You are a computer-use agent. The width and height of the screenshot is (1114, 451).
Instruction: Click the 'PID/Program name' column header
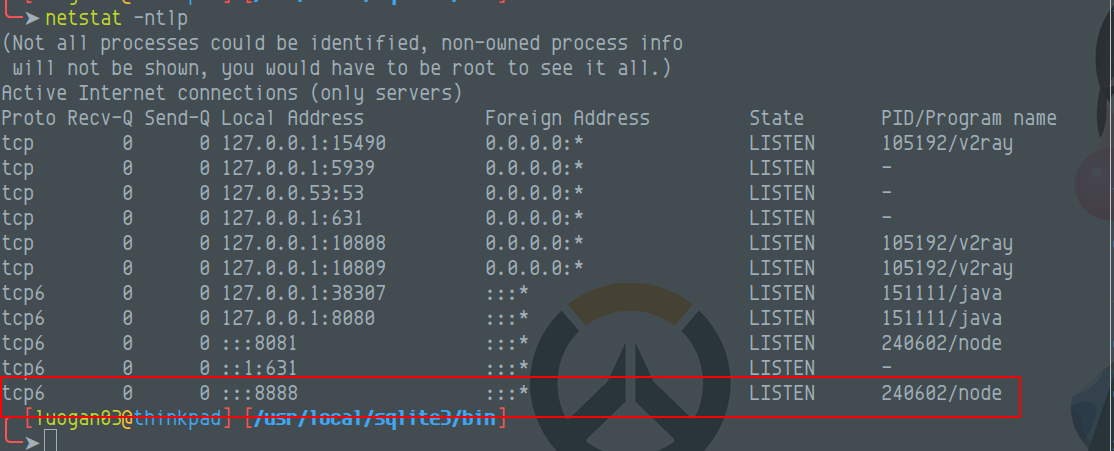click(969, 118)
